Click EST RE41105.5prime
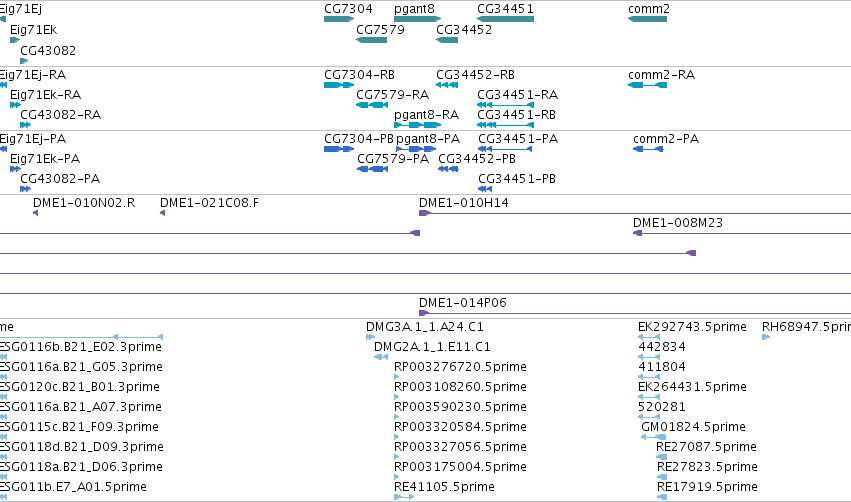Viewport: 851px width, 502px height. pos(444,487)
